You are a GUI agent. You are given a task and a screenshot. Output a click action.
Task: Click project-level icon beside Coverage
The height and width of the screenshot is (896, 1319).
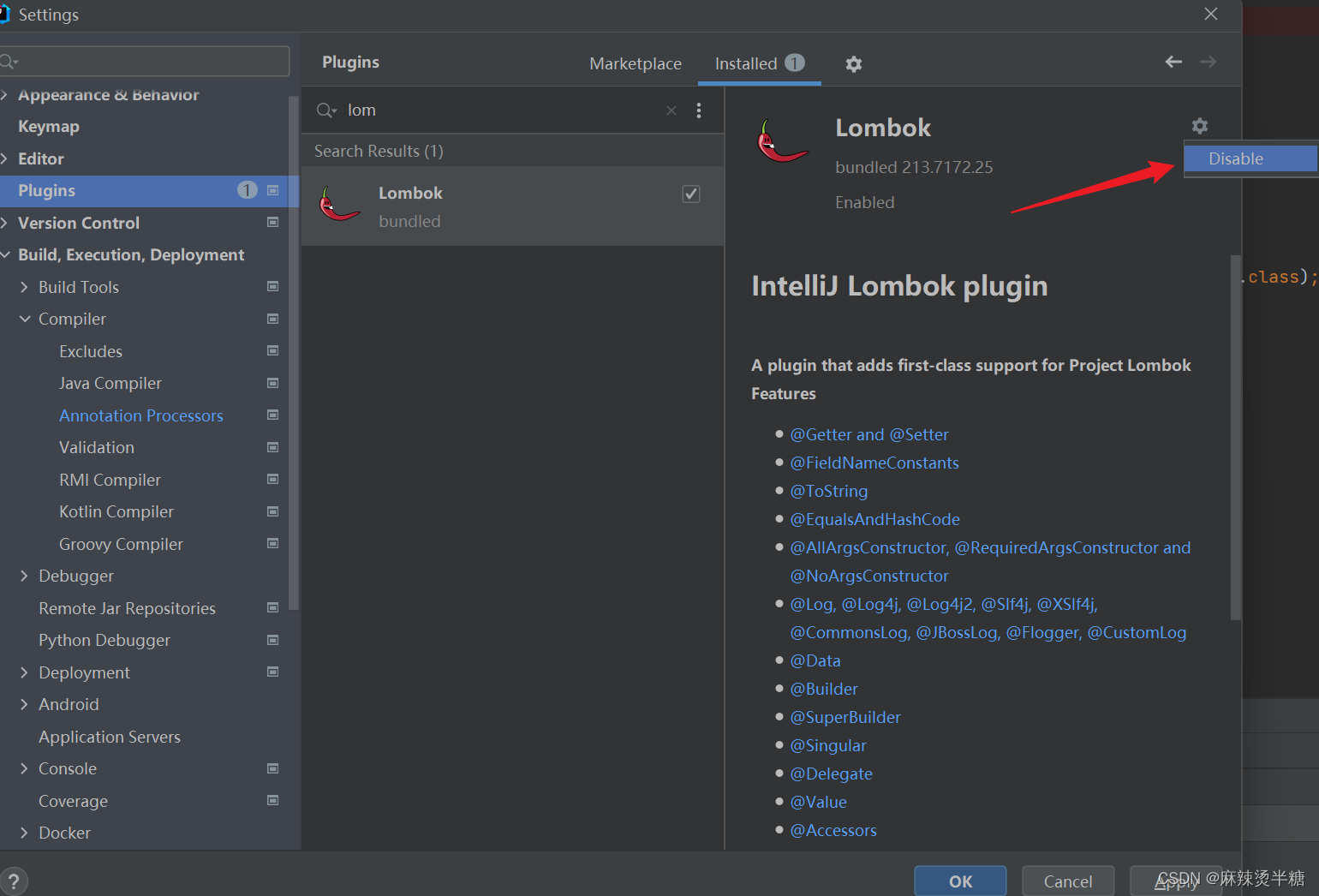coord(273,801)
